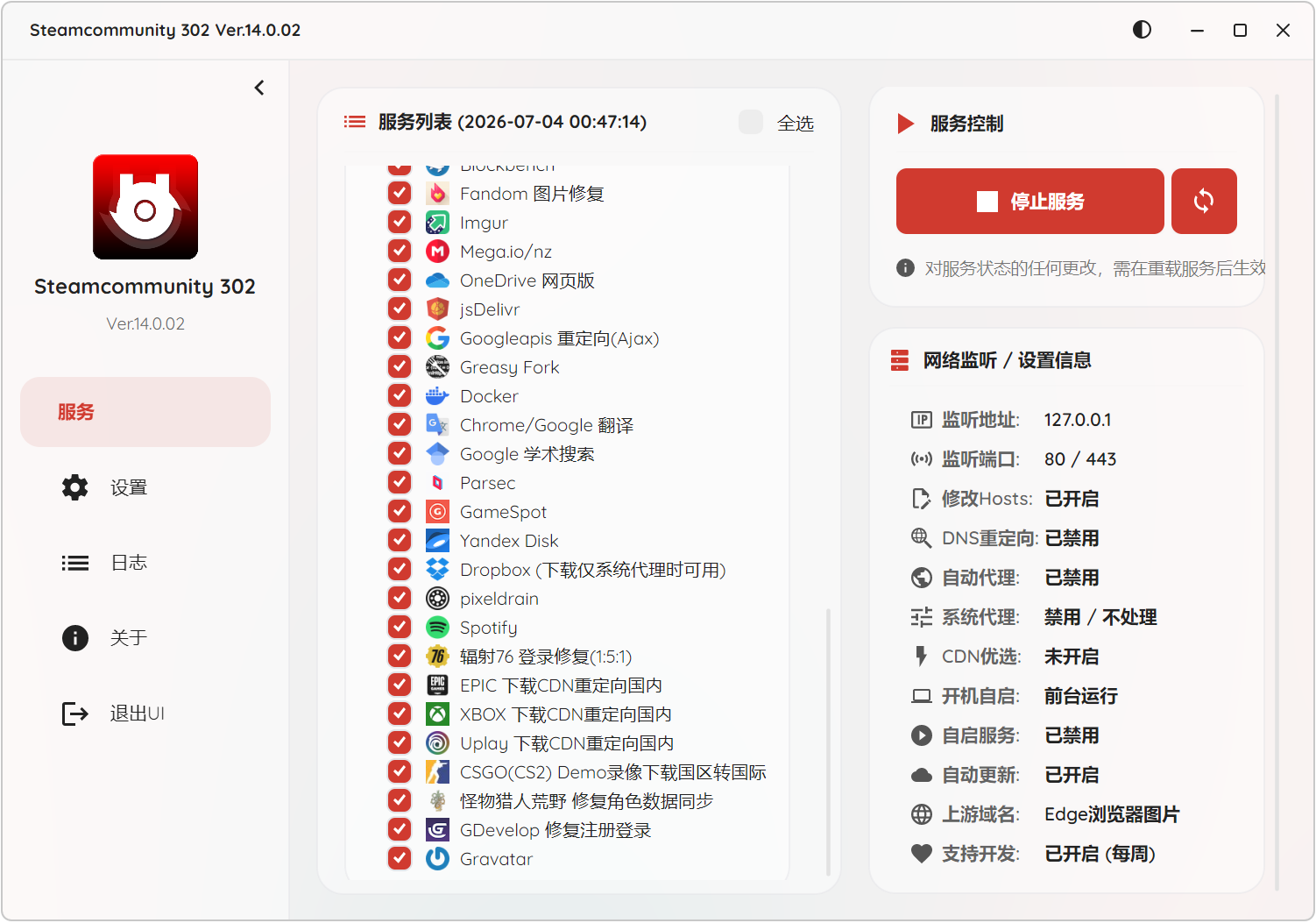Click the Gravatar power icon

click(437, 859)
